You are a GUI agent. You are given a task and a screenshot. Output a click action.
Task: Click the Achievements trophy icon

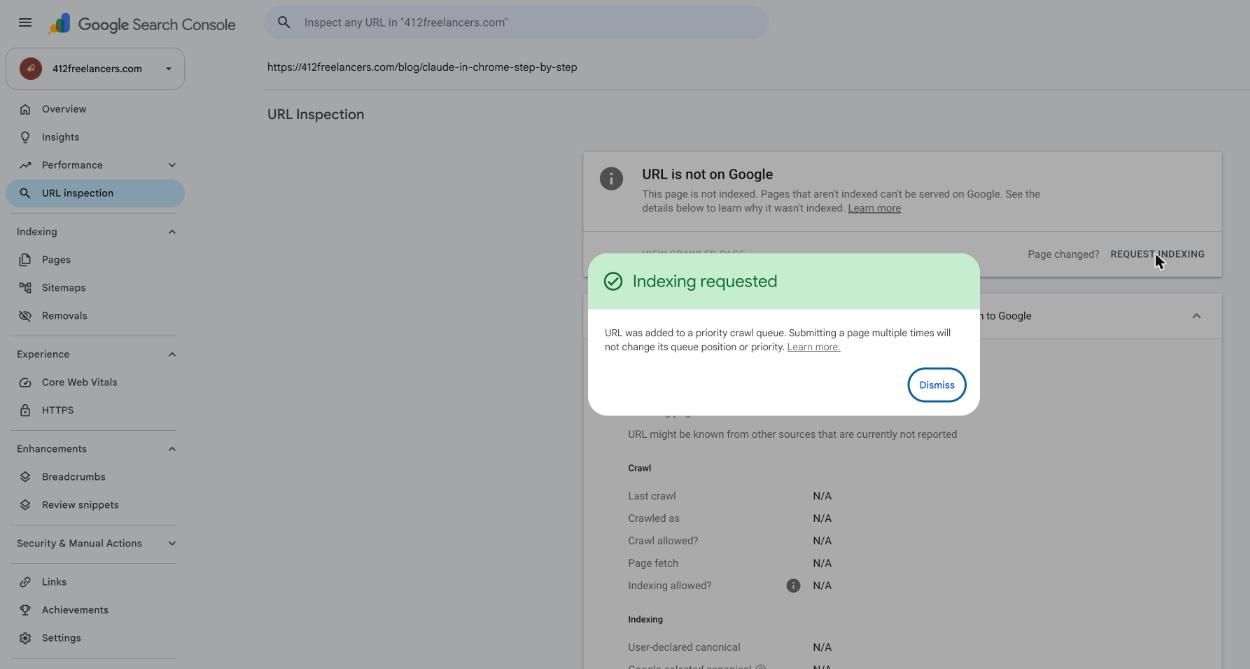25,610
